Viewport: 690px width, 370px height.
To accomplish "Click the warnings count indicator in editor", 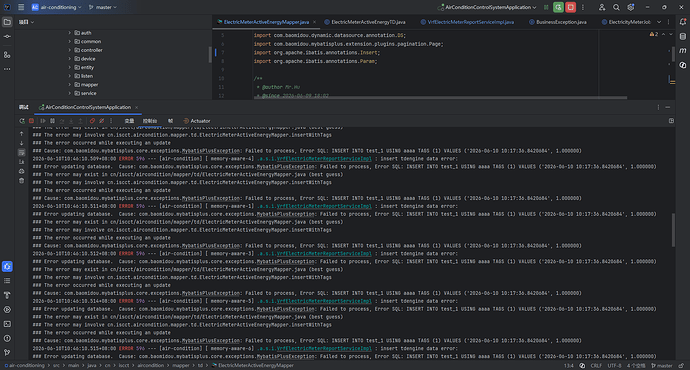I will 654,34.
